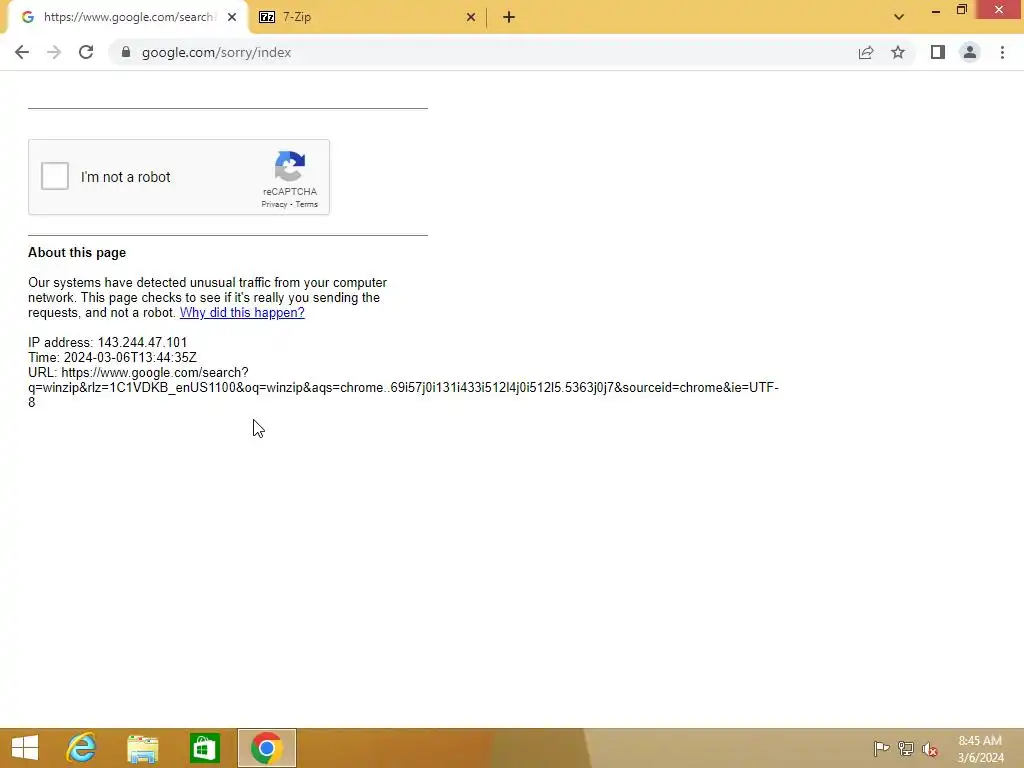Close the Google search tab
Viewport: 1024px width, 768px height.
pos(232,17)
